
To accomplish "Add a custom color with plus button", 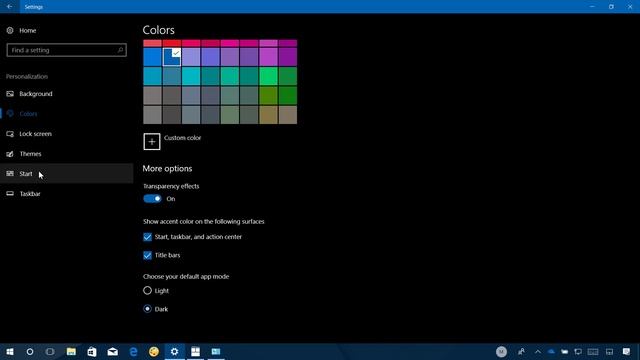I will click(x=152, y=142).
